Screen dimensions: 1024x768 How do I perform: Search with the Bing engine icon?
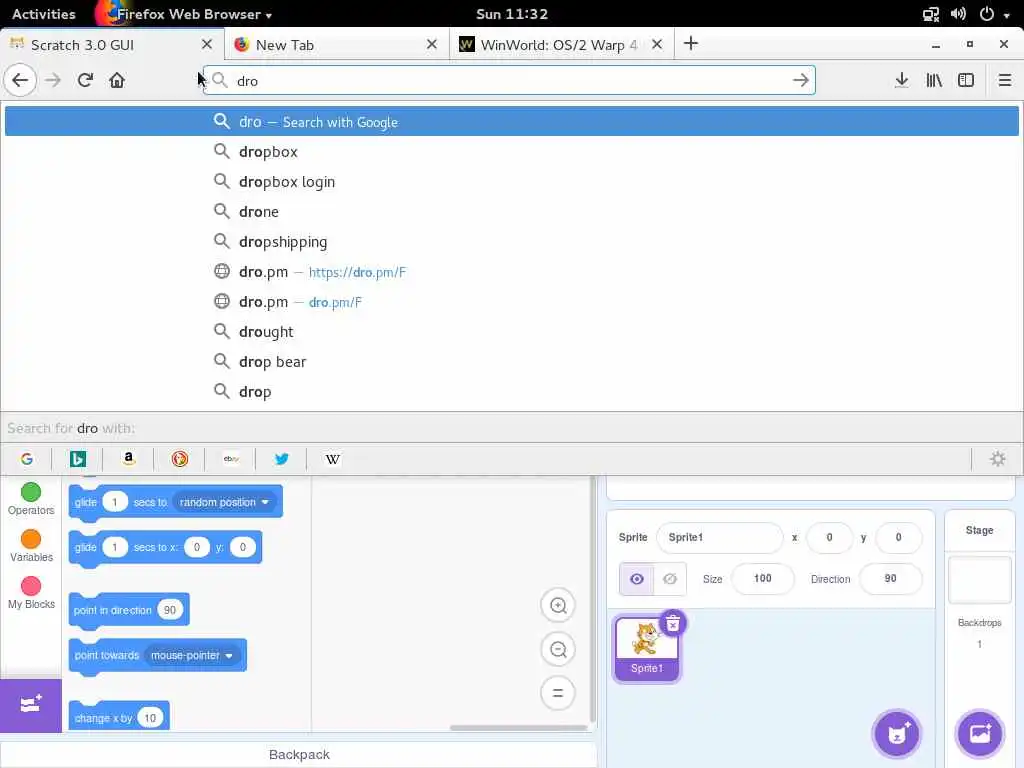pyautogui.click(x=78, y=459)
